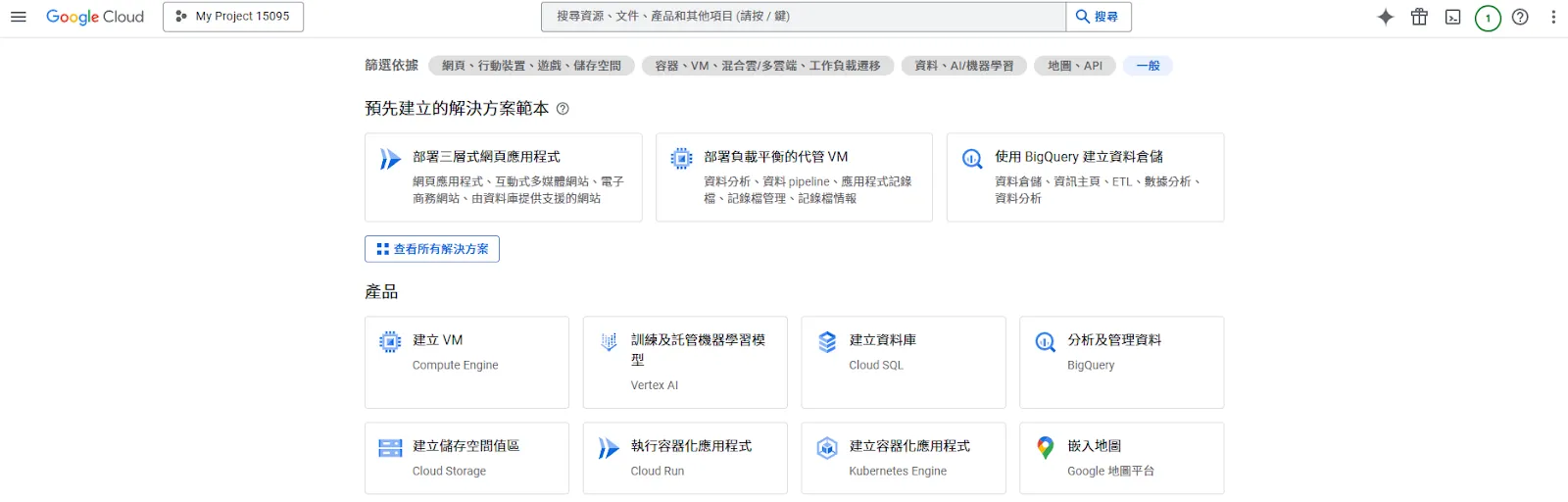Click the Kubernetes Engine hexagon icon
The width and height of the screenshot is (1568, 502).
tap(827, 448)
